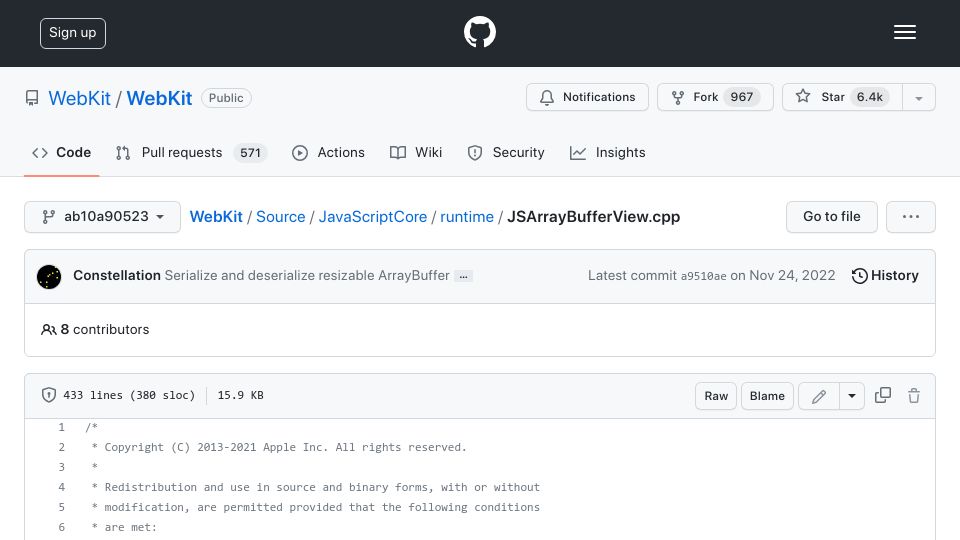The image size is (960, 540).
Task: Click the 571 pull requests counter
Action: coord(250,153)
